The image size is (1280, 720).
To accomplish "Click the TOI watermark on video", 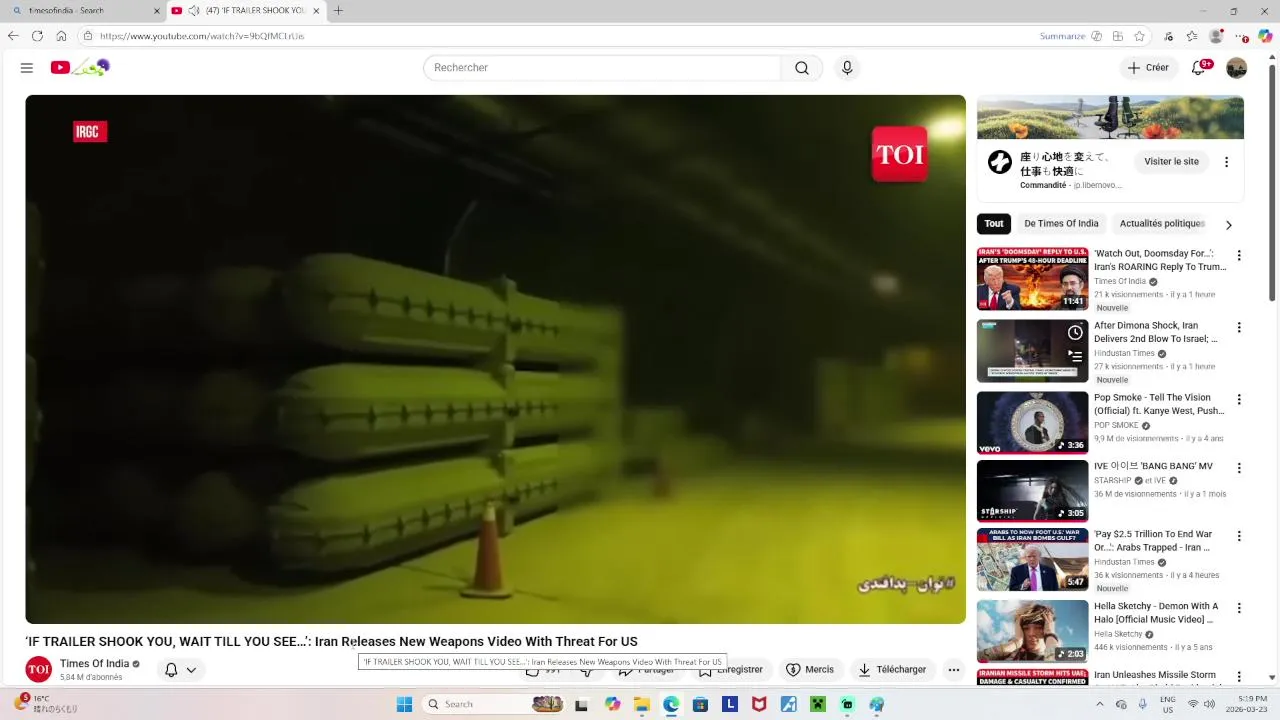I will coord(899,154).
